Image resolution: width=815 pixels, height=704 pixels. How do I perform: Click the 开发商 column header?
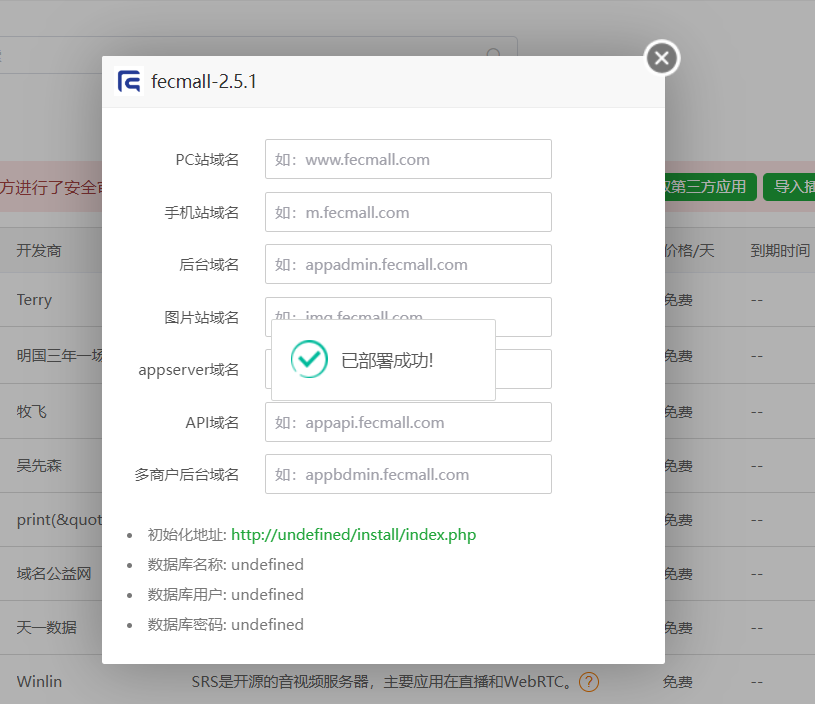coord(39,251)
